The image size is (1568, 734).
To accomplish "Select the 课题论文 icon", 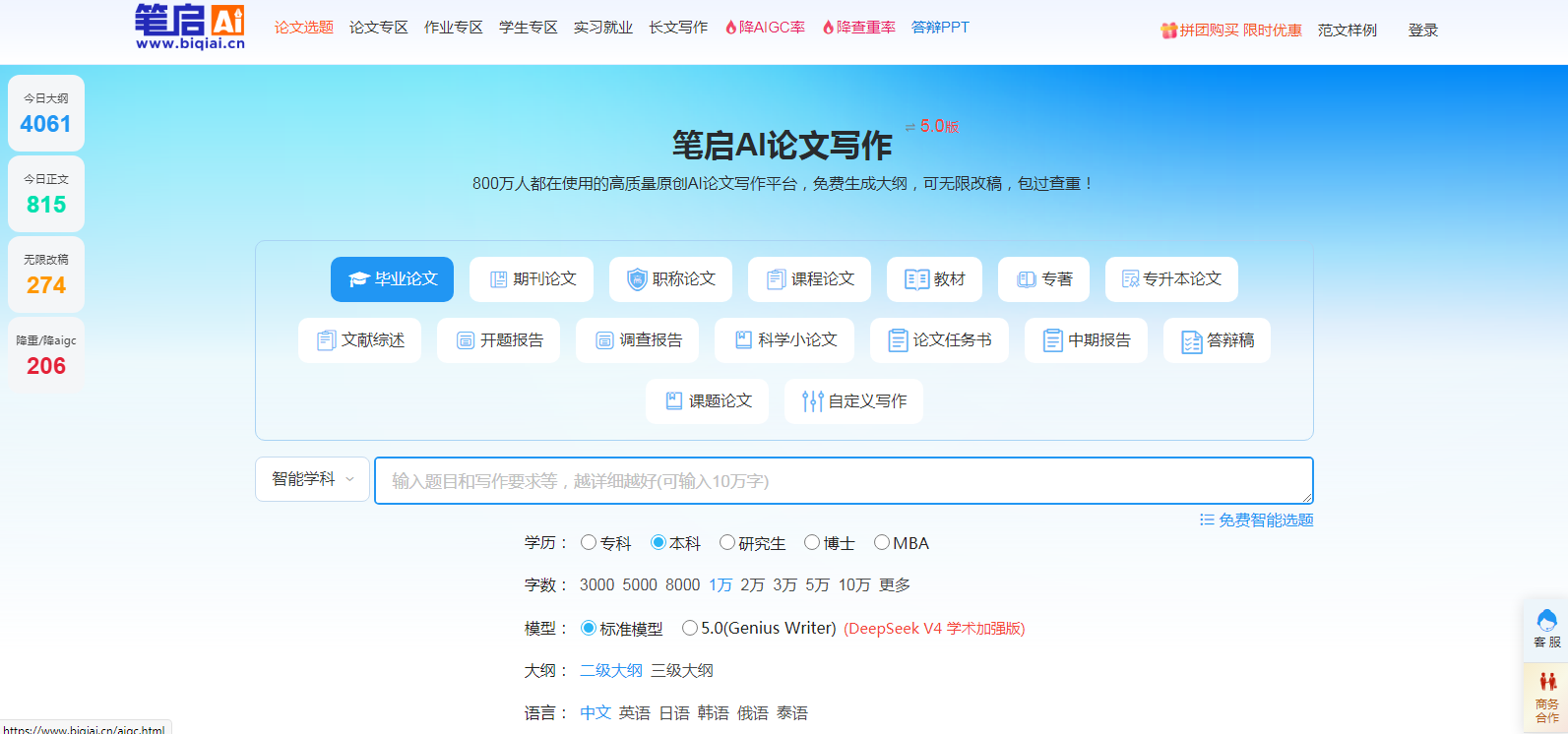I will [x=674, y=400].
